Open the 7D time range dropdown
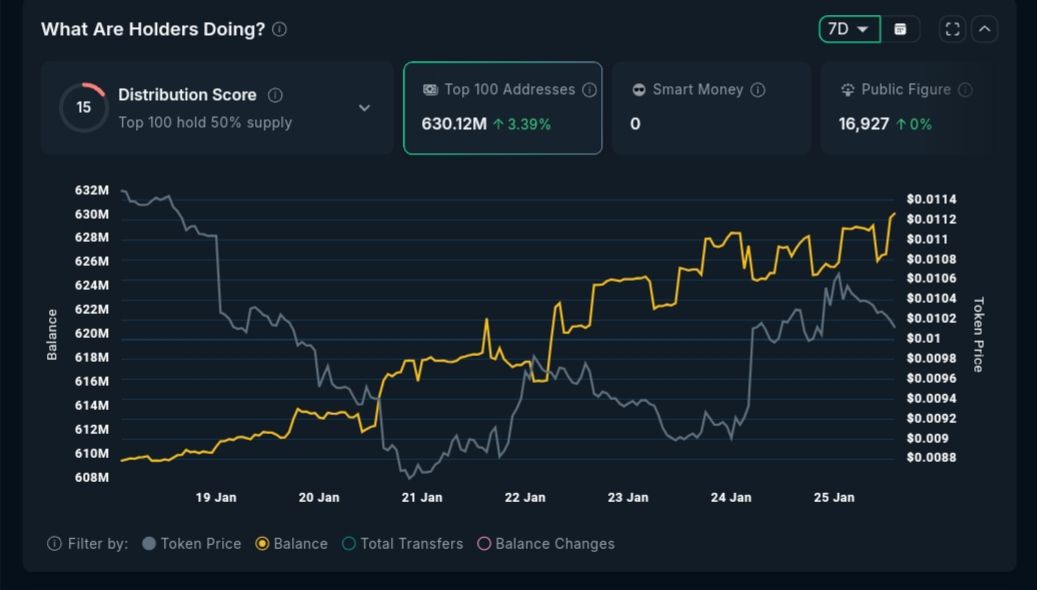 click(x=849, y=29)
